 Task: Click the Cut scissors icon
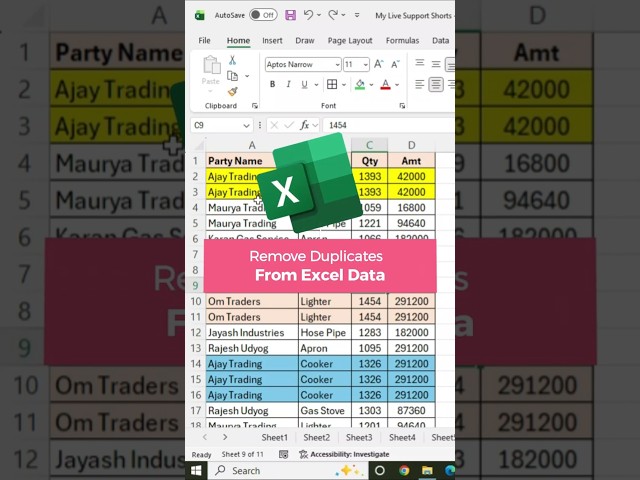click(x=232, y=60)
